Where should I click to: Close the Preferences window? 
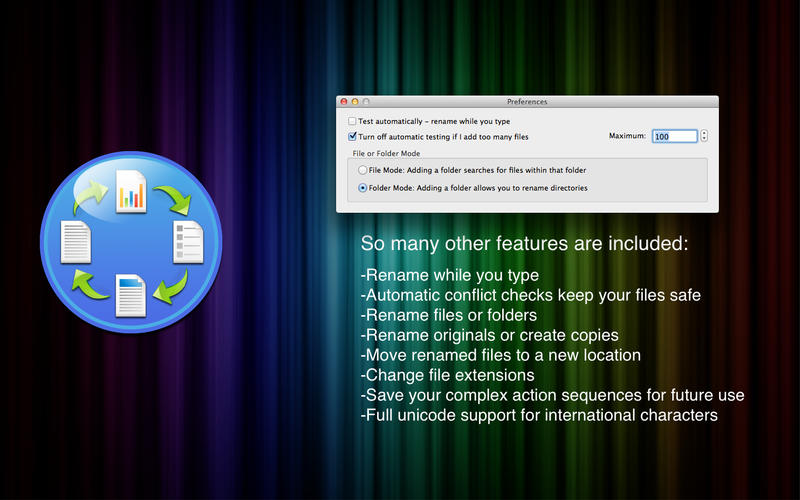tap(344, 102)
